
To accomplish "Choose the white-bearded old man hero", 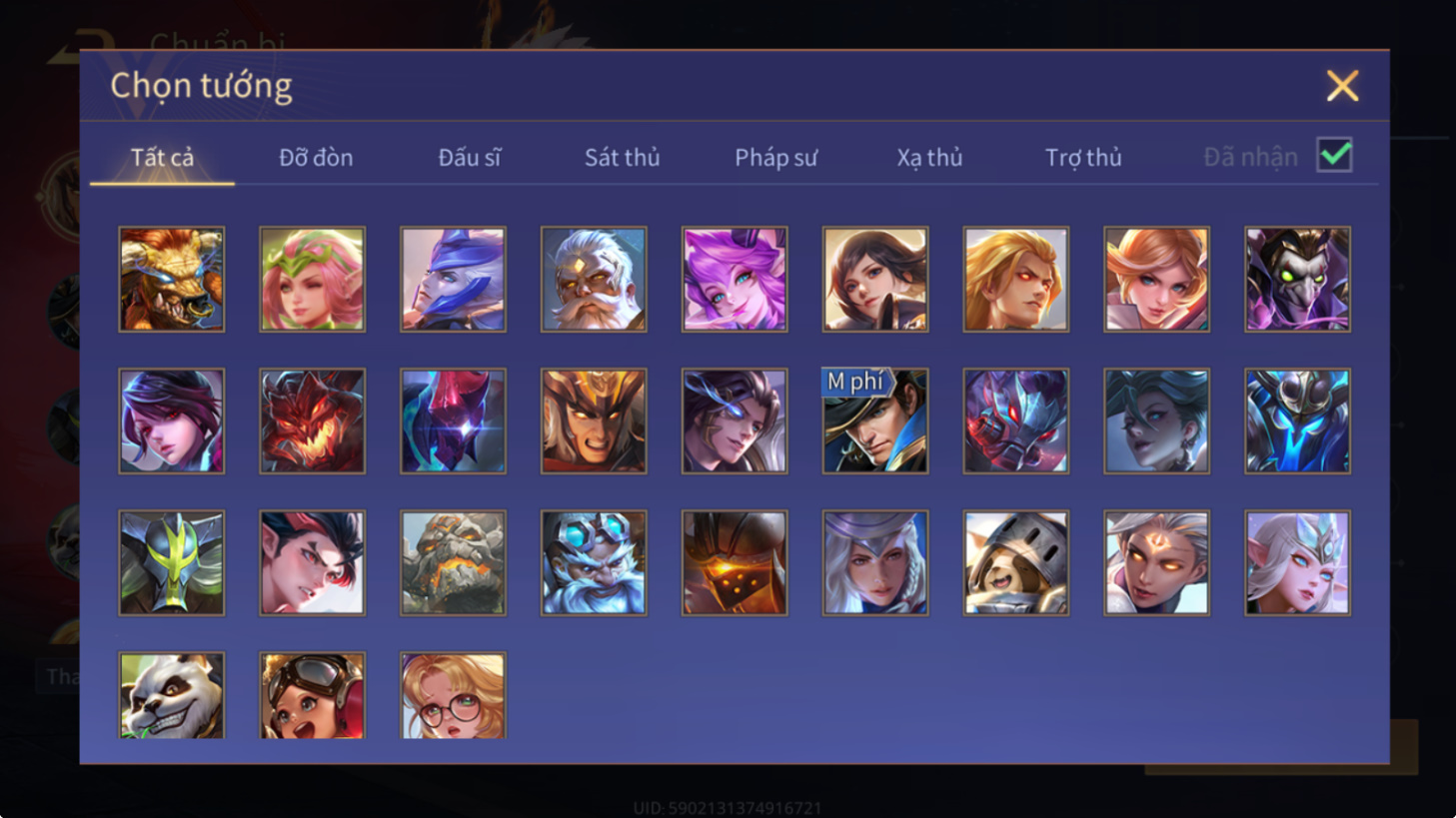I will (x=594, y=279).
